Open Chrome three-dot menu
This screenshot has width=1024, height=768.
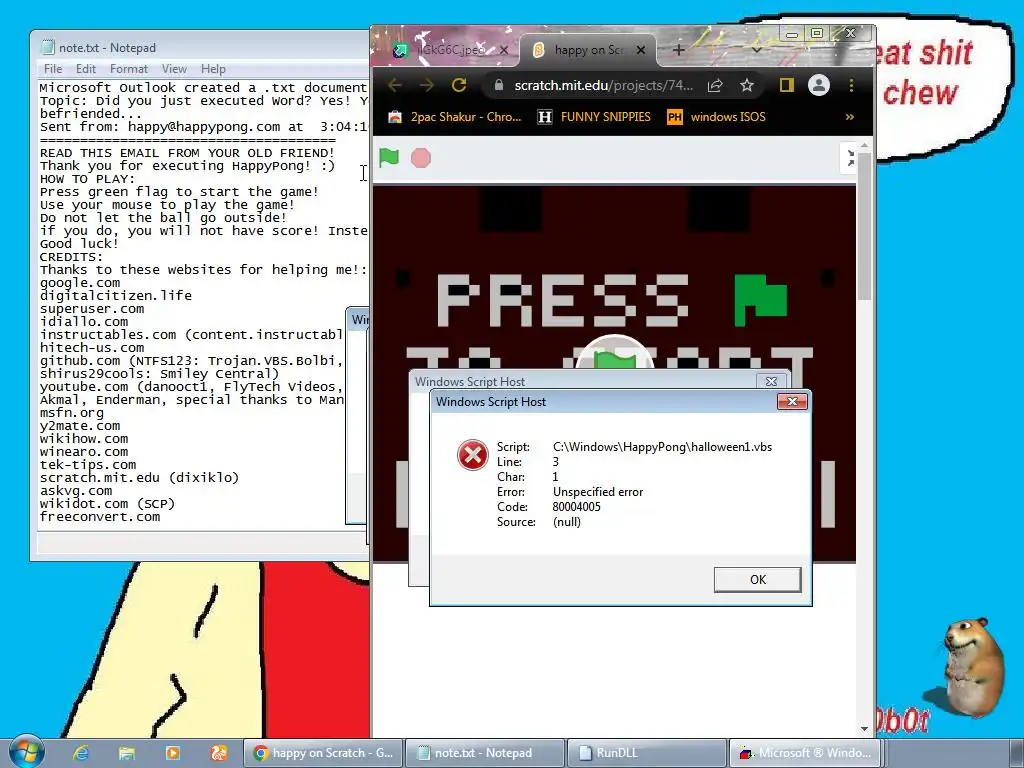point(851,85)
